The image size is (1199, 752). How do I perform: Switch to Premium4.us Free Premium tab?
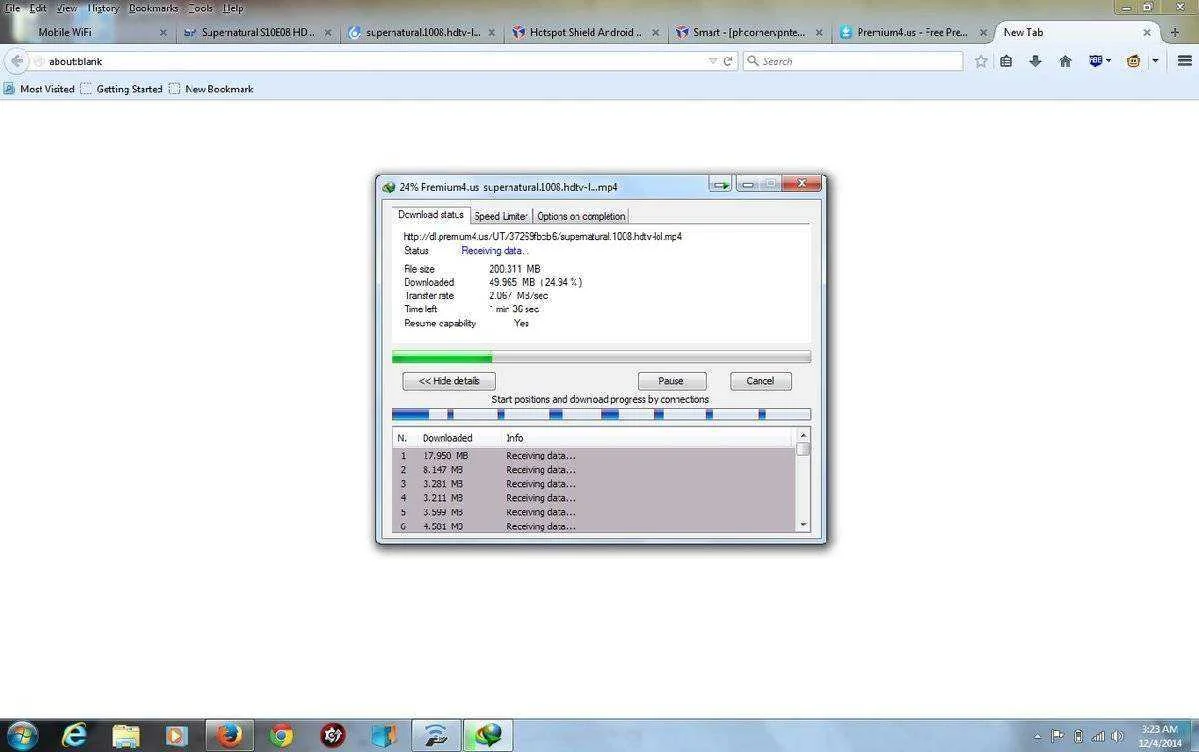[913, 33]
